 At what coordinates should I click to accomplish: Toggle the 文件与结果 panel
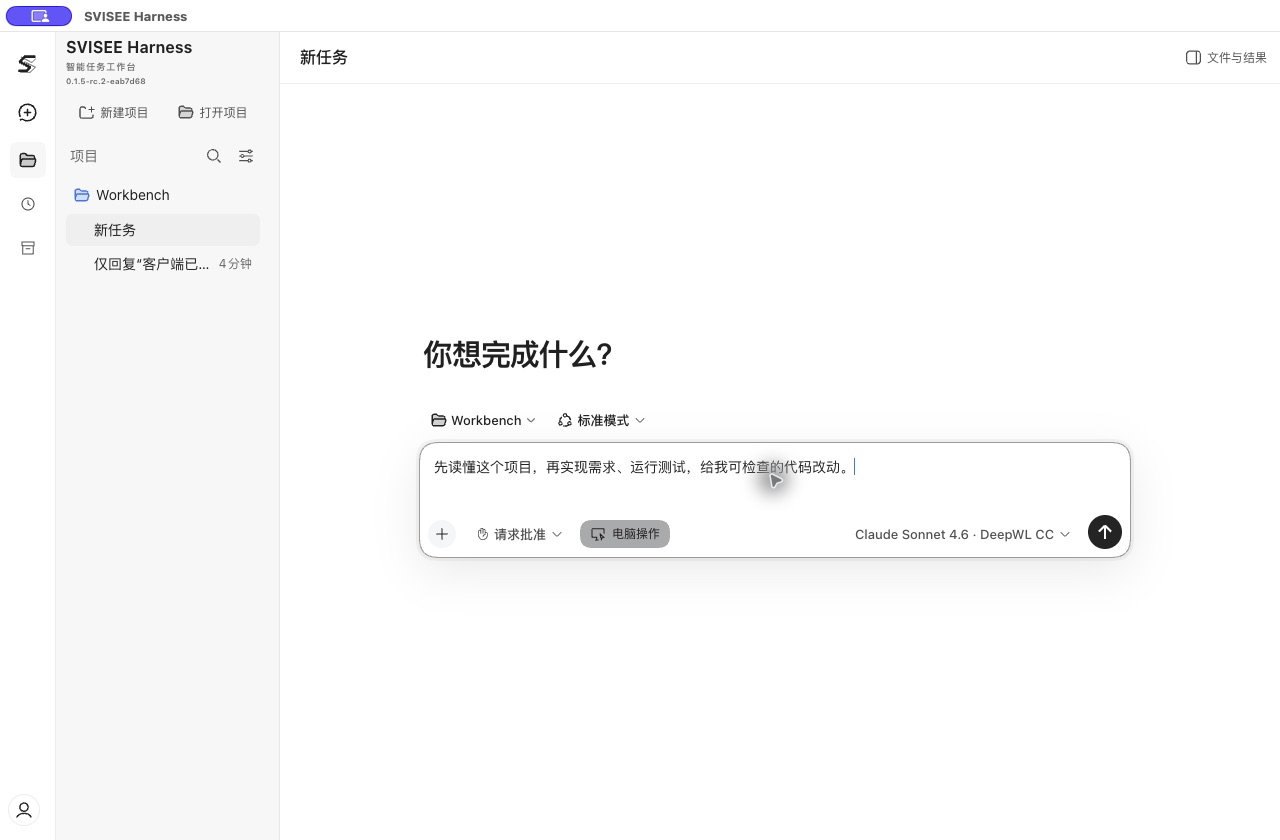coord(1226,58)
